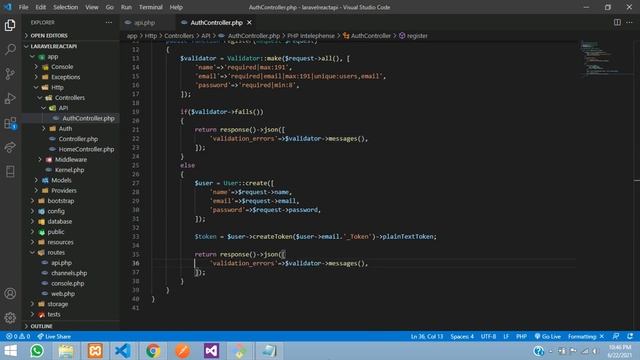This screenshot has width=640, height=360.
Task: Open Run and Debug view
Action: (x=10, y=98)
